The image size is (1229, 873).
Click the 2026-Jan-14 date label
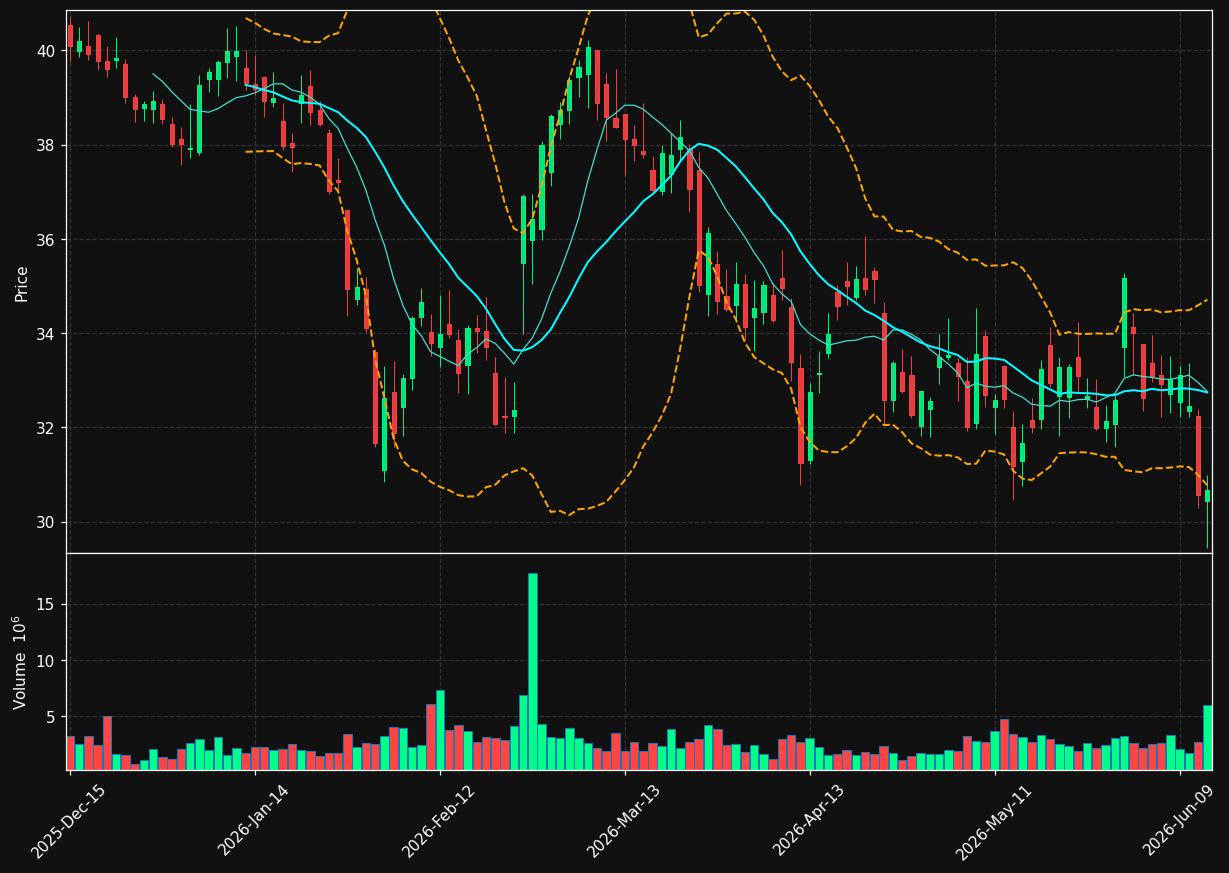(254, 822)
